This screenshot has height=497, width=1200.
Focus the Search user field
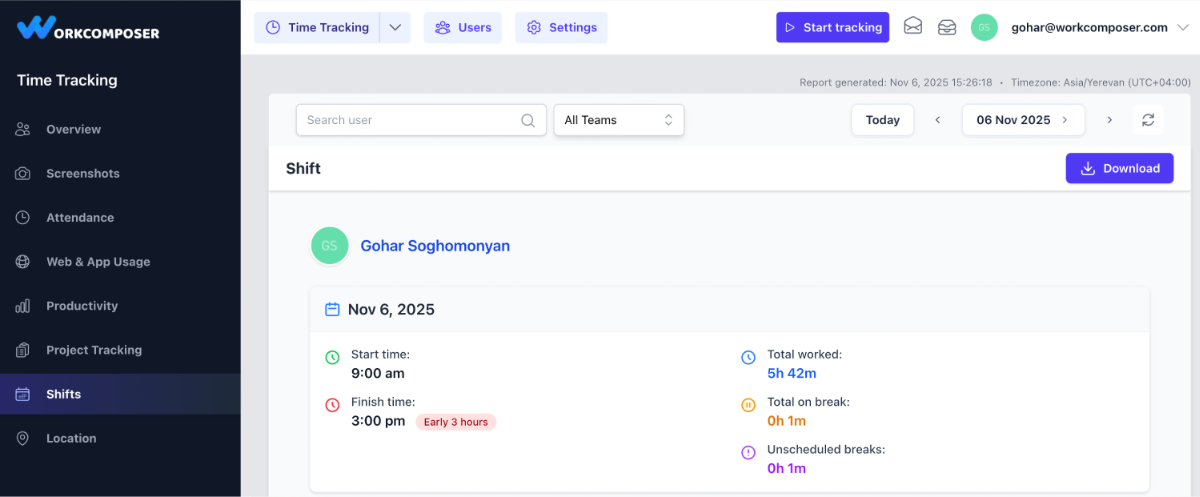point(421,120)
